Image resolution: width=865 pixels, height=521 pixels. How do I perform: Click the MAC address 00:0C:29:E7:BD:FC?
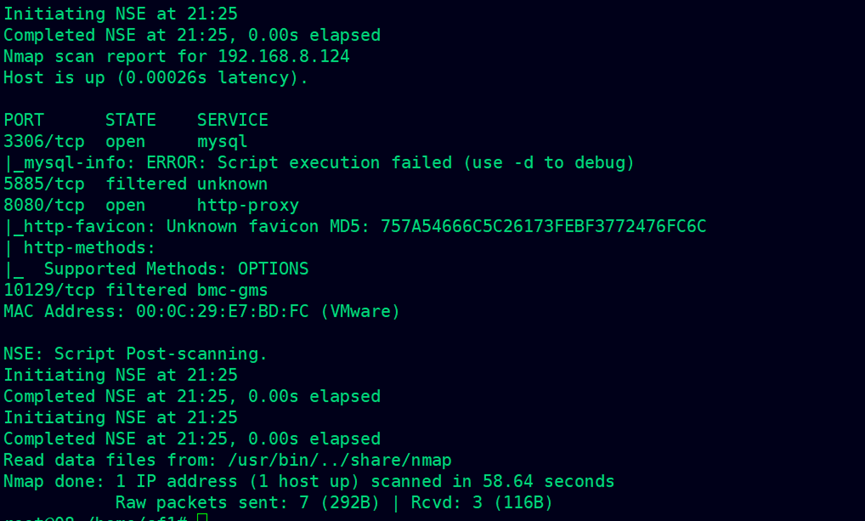222,311
